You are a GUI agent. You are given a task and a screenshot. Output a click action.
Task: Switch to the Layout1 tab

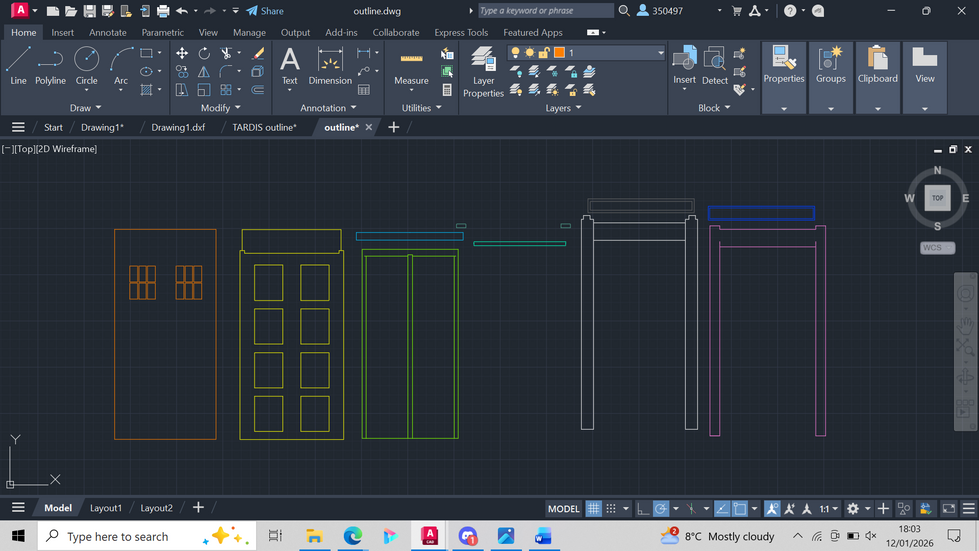coord(106,508)
